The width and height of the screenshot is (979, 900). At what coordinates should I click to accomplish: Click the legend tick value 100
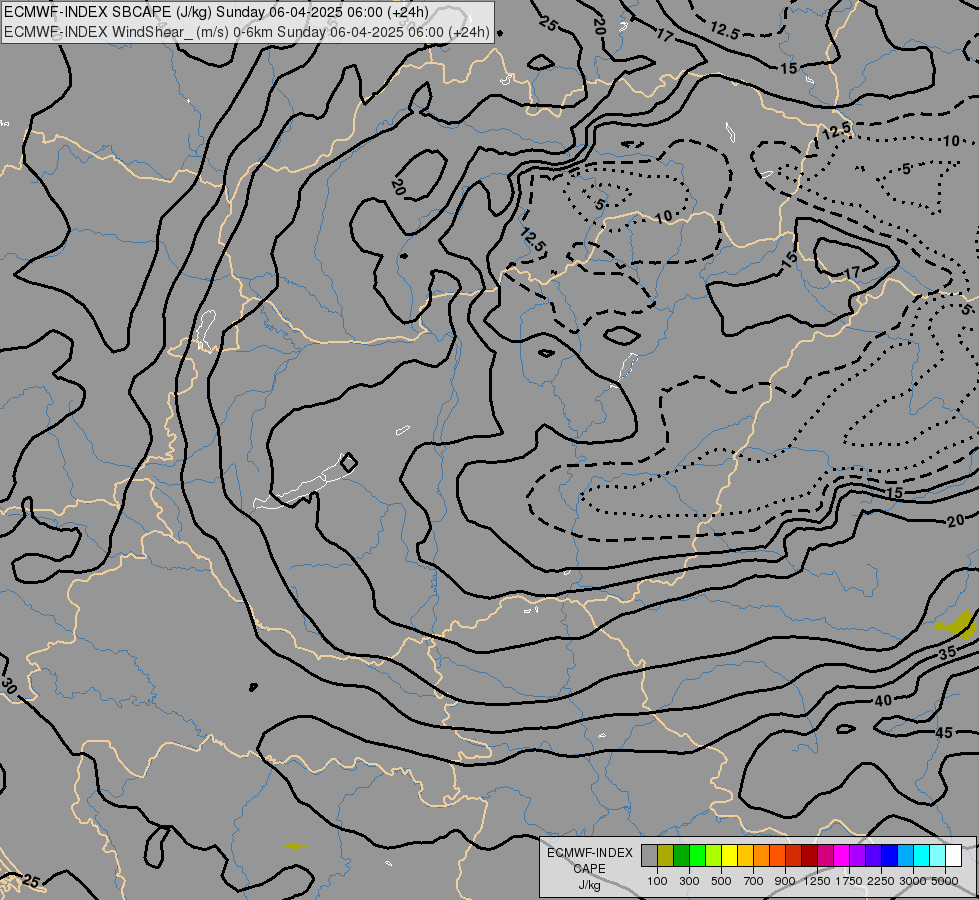657,881
